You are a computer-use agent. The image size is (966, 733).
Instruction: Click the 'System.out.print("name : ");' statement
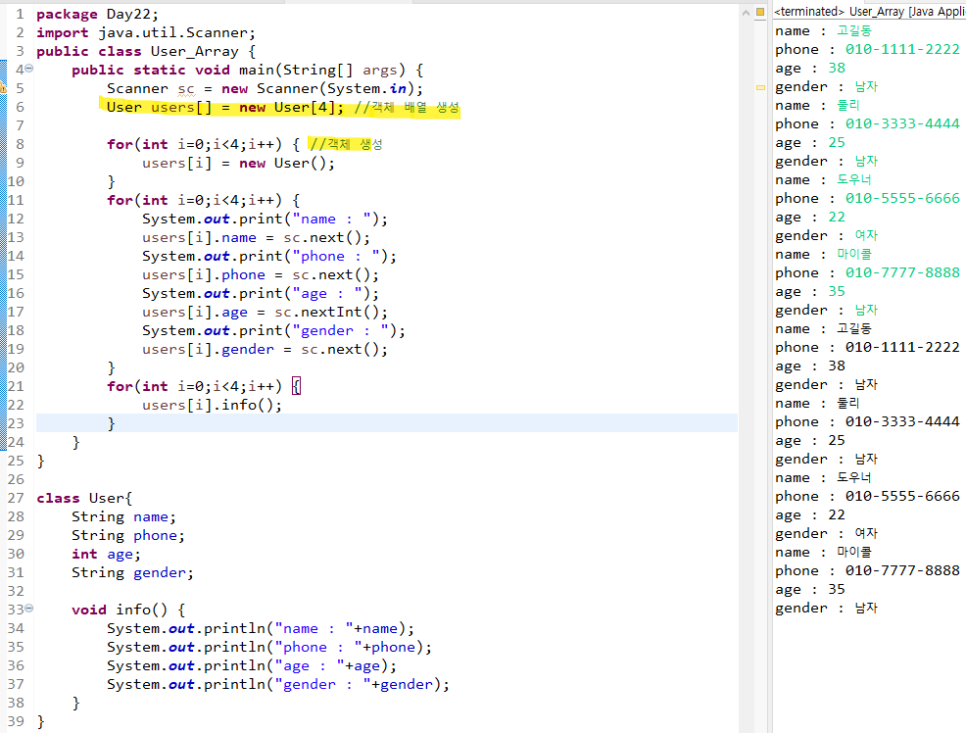265,219
